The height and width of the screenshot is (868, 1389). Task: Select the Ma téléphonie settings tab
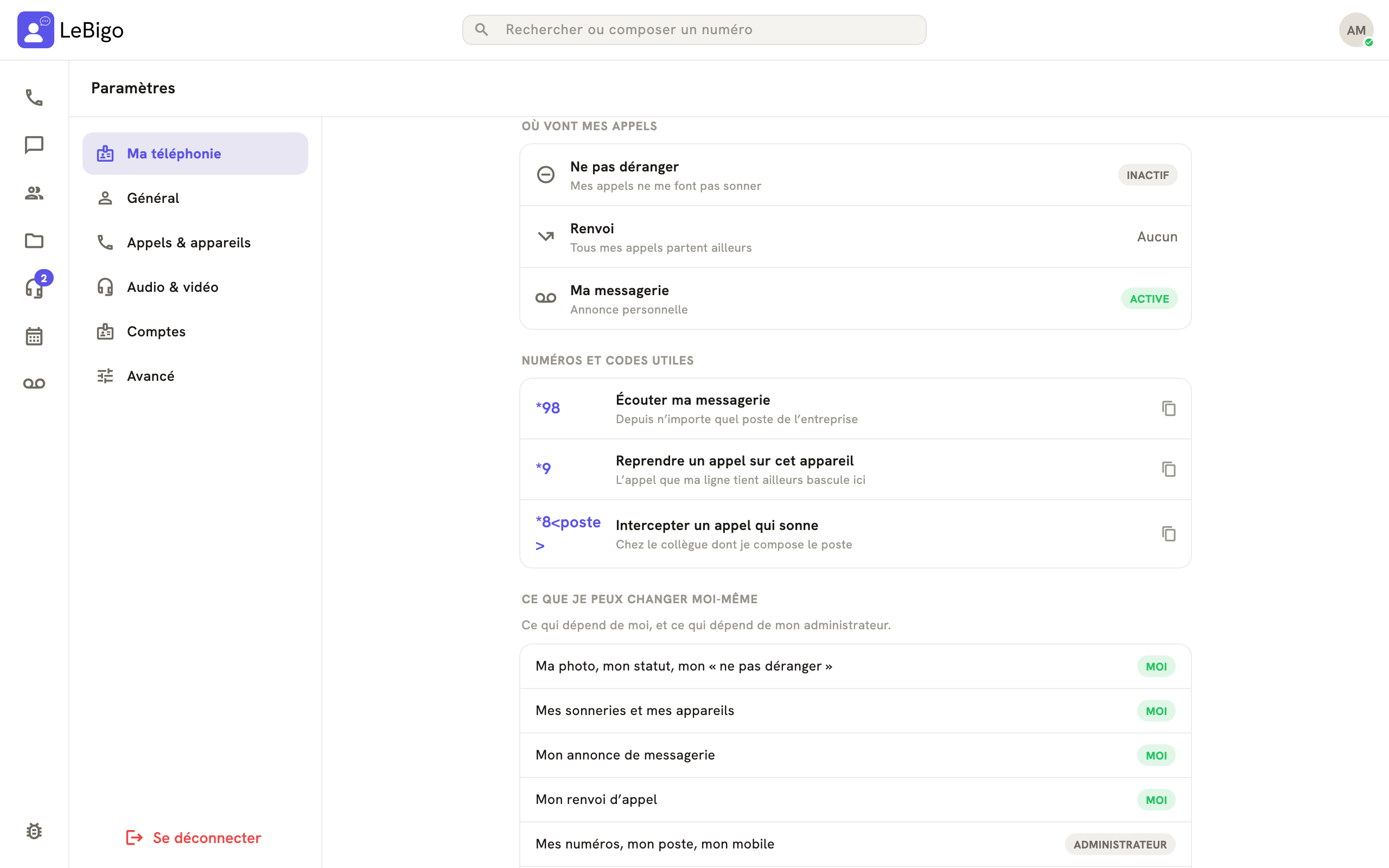[x=195, y=154]
